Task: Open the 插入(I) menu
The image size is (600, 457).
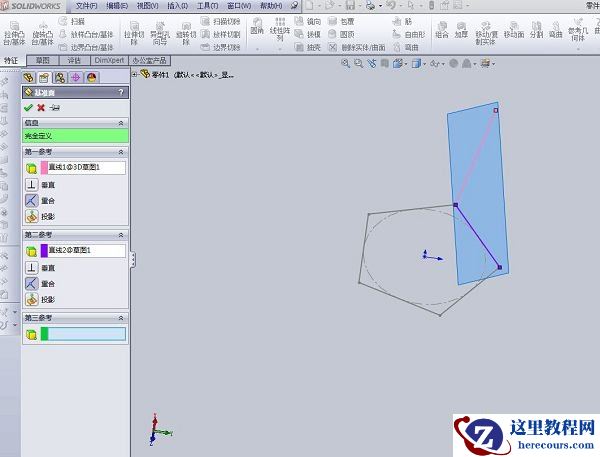Action: point(178,5)
